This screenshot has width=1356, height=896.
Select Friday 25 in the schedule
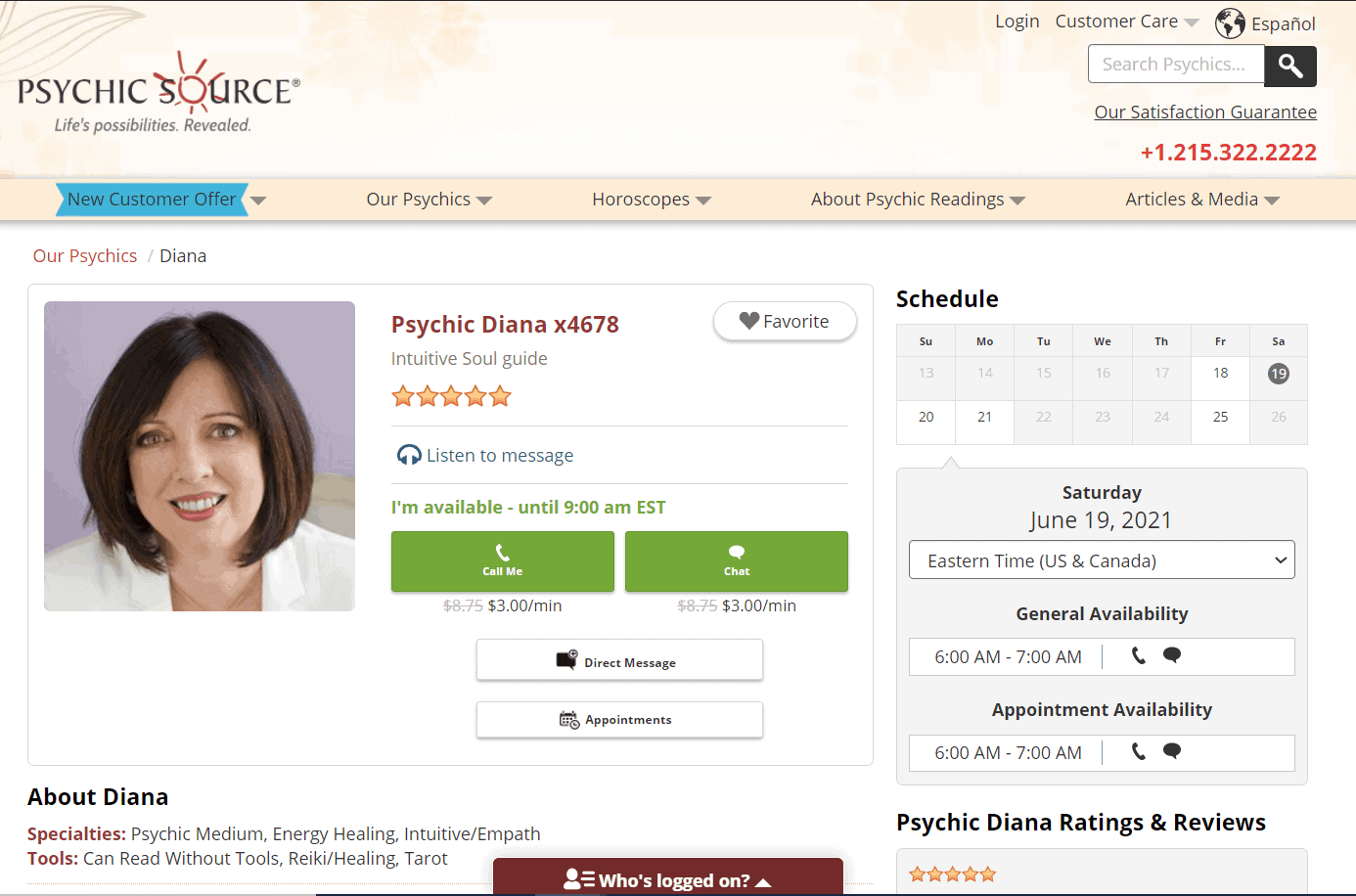pyautogui.click(x=1220, y=417)
